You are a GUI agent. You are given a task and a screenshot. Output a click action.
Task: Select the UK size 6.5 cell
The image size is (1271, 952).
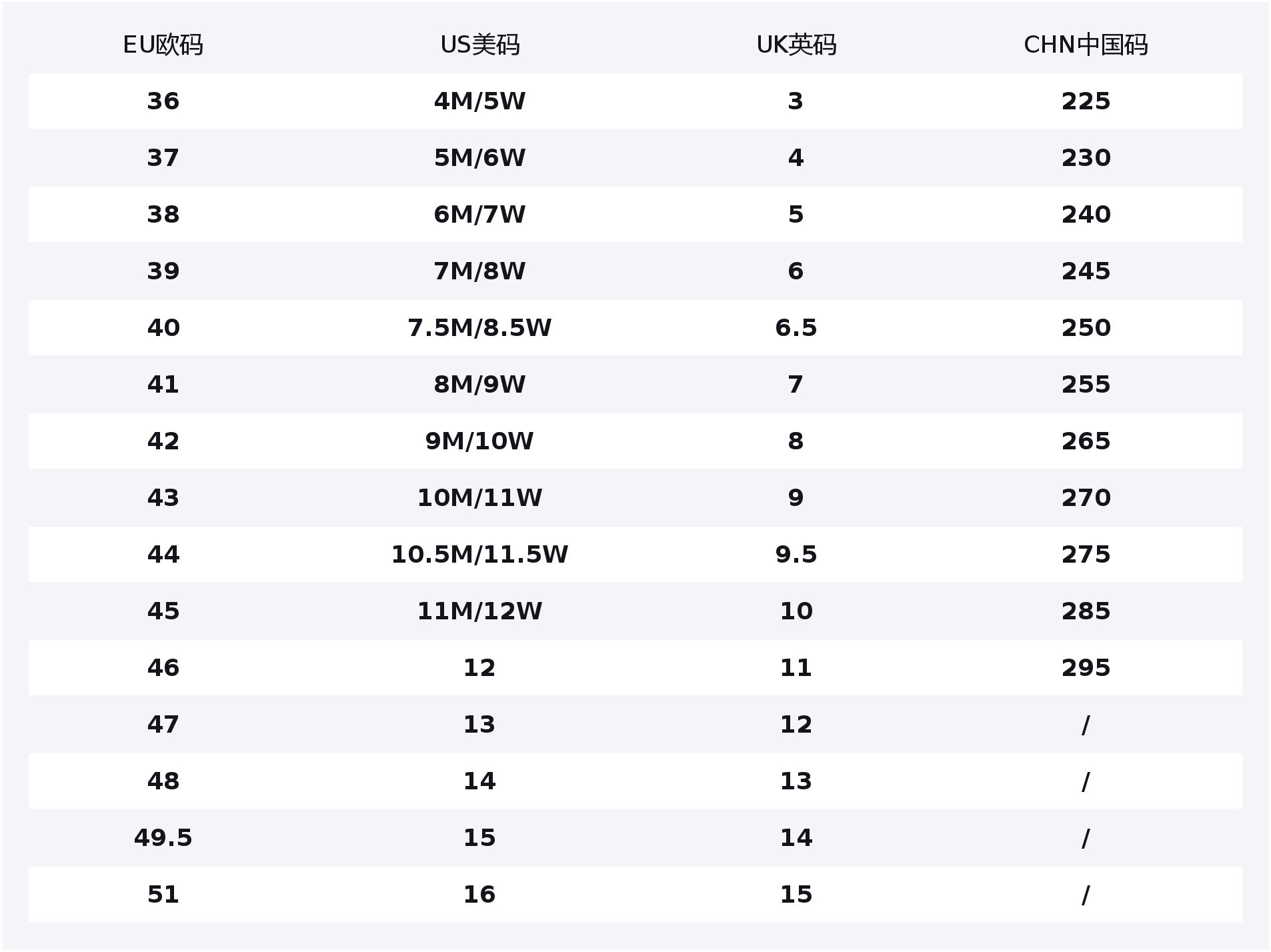796,328
